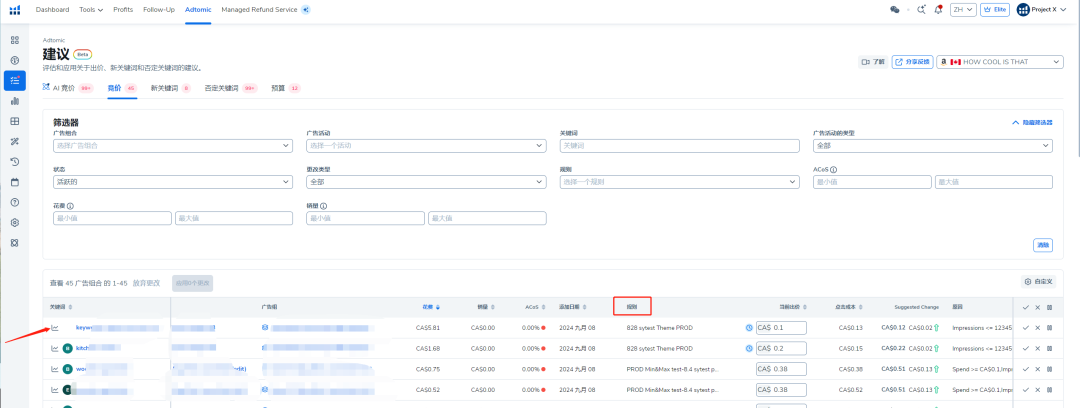Click 828 sytest Theme PROD in CA$5.81 row
Viewport: 1080px width, 408px height.
tap(660, 328)
